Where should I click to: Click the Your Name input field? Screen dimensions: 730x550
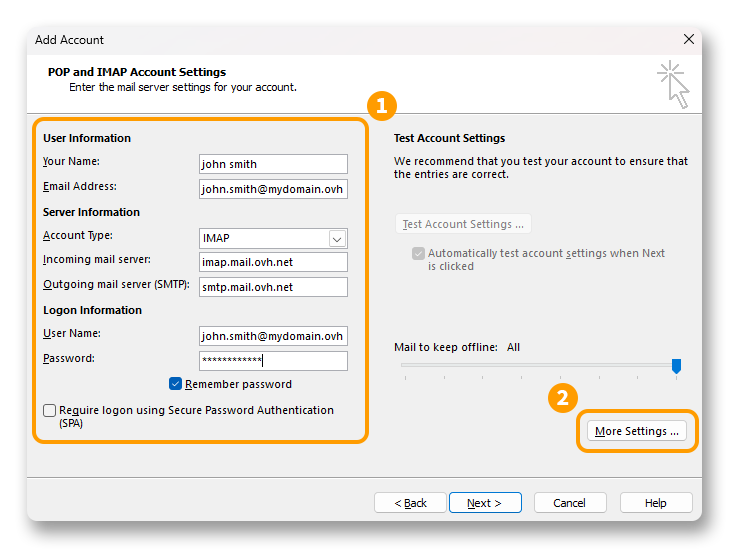273,164
